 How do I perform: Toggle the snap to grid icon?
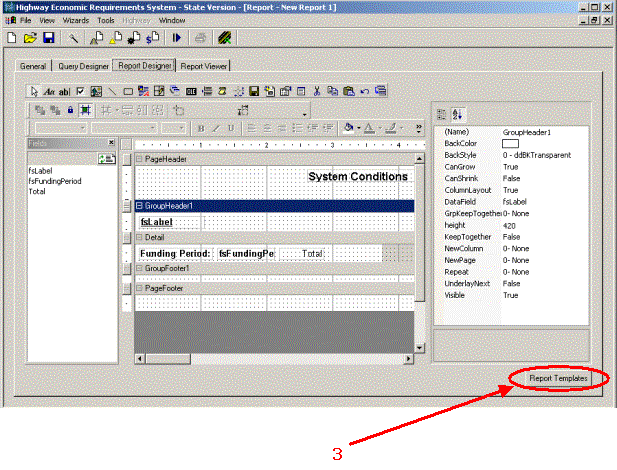85,110
